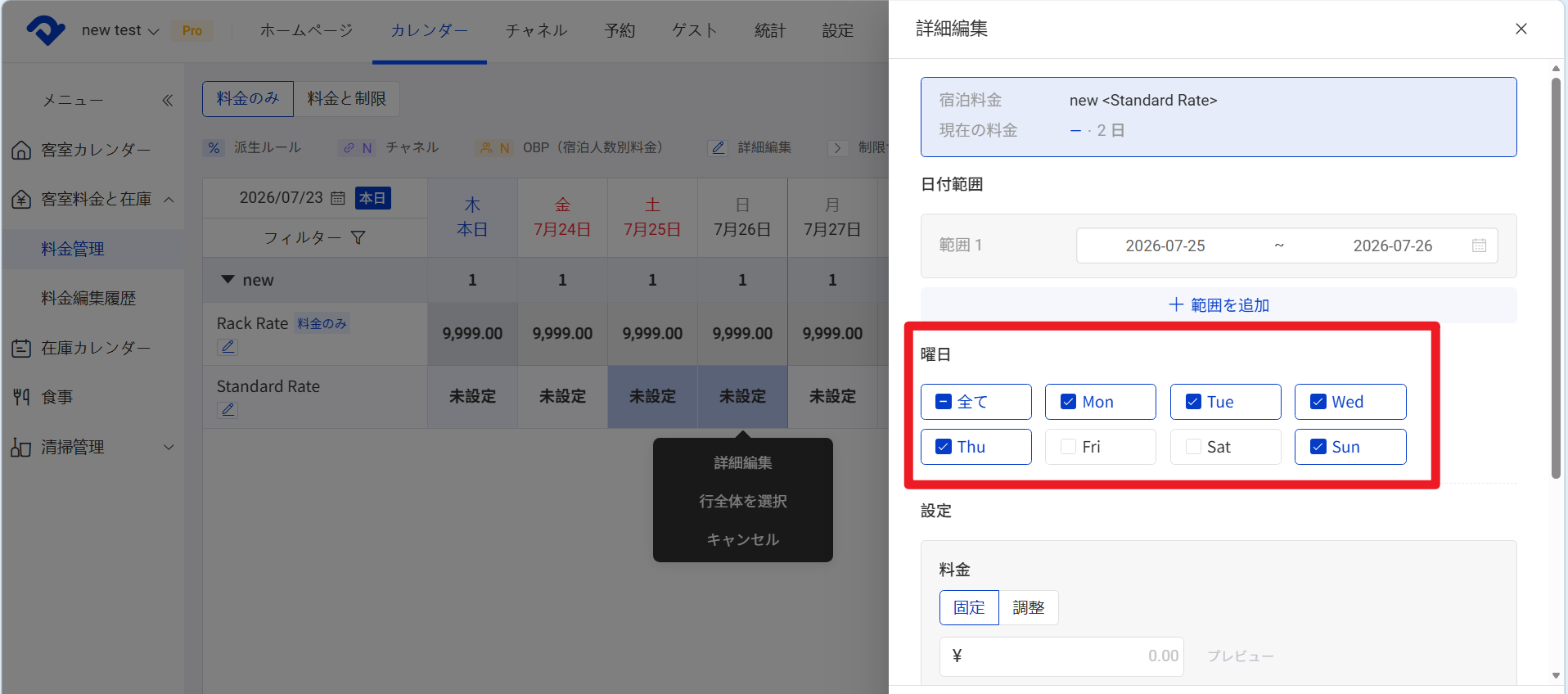Image resolution: width=1568 pixels, height=694 pixels.
Task: Enable the Sat weekday checkbox
Action: pyautogui.click(x=1193, y=447)
